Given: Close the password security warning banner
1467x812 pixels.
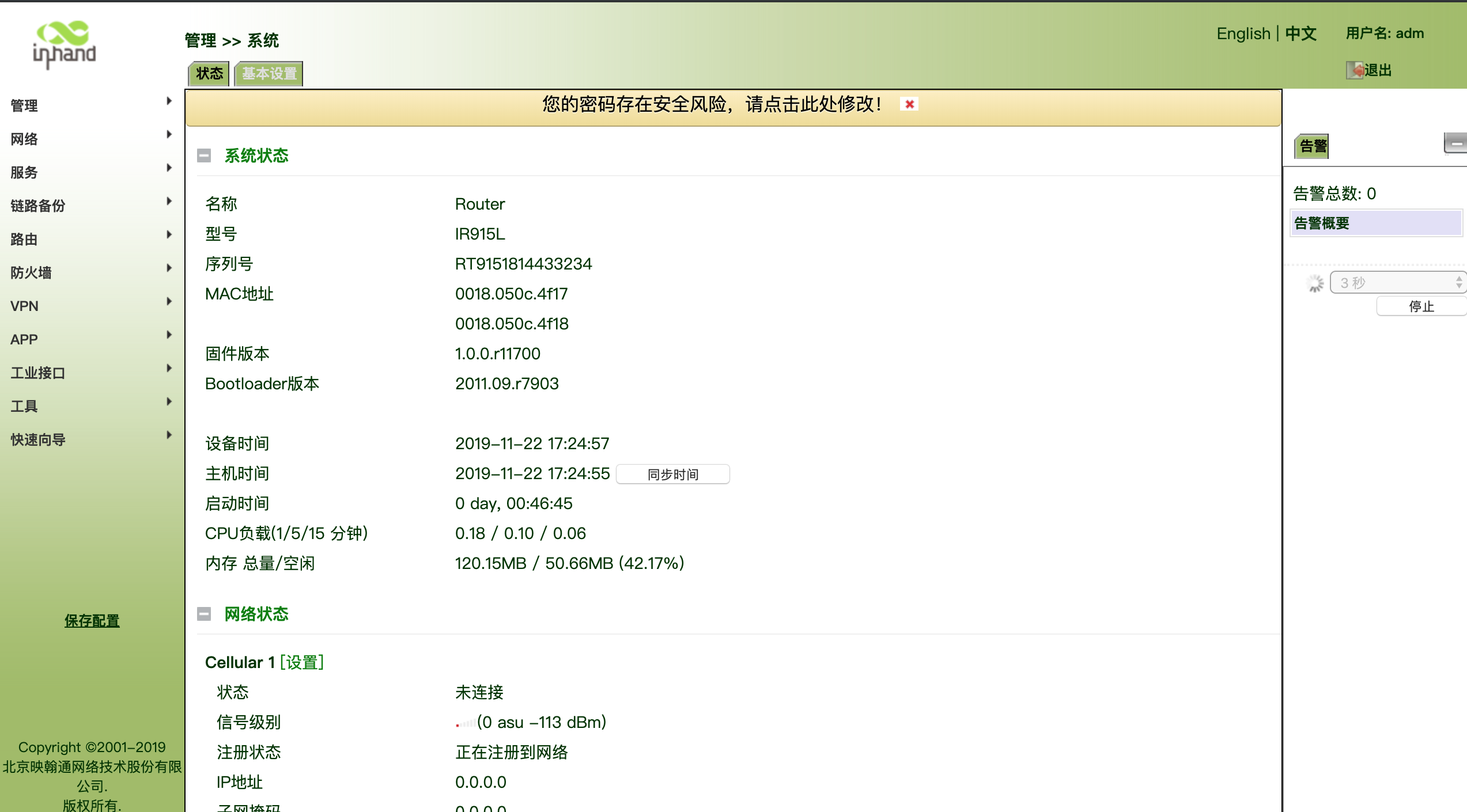Looking at the screenshot, I should pyautogui.click(x=909, y=104).
